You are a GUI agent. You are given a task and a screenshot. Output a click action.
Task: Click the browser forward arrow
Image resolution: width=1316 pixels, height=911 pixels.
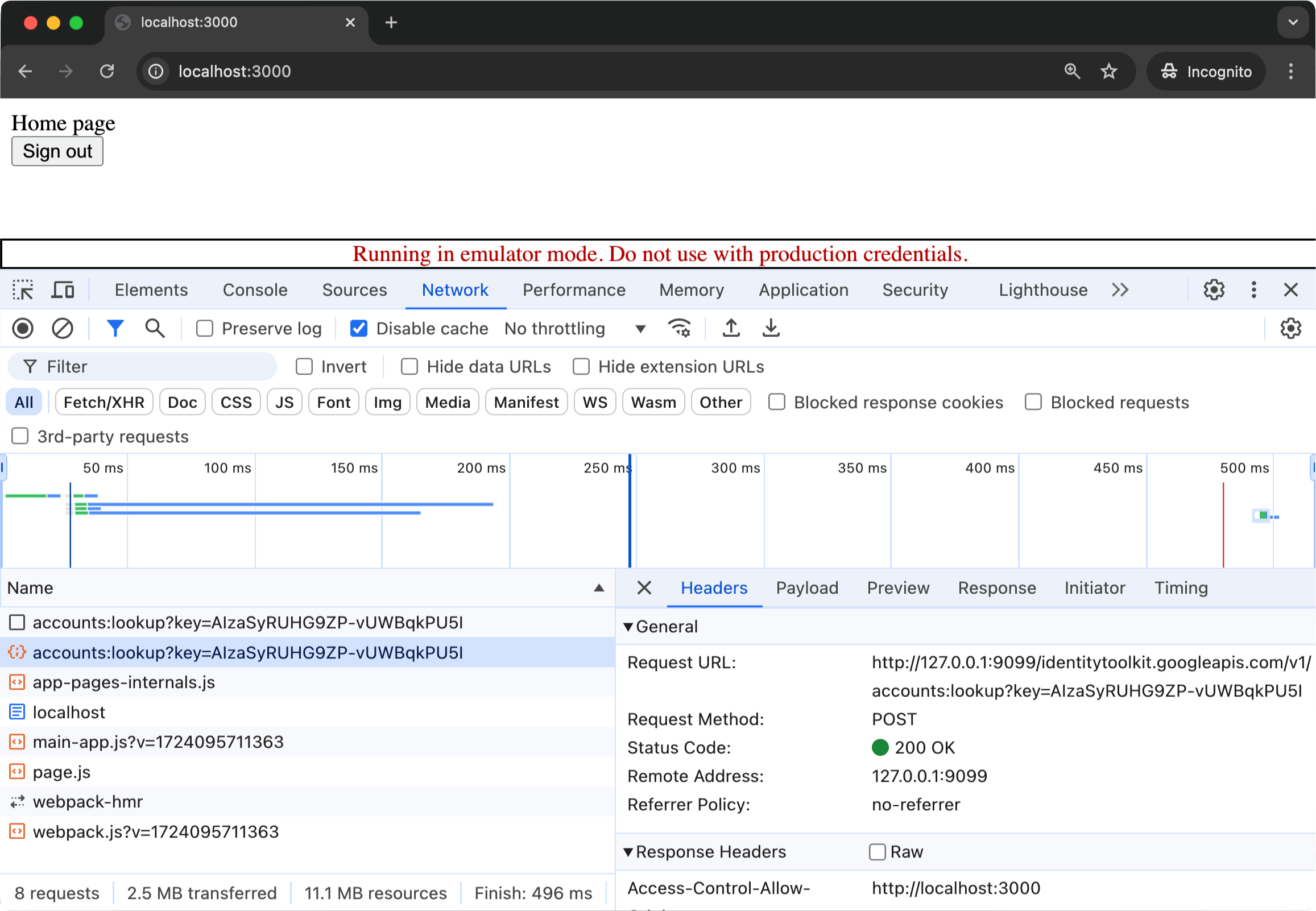pos(65,71)
